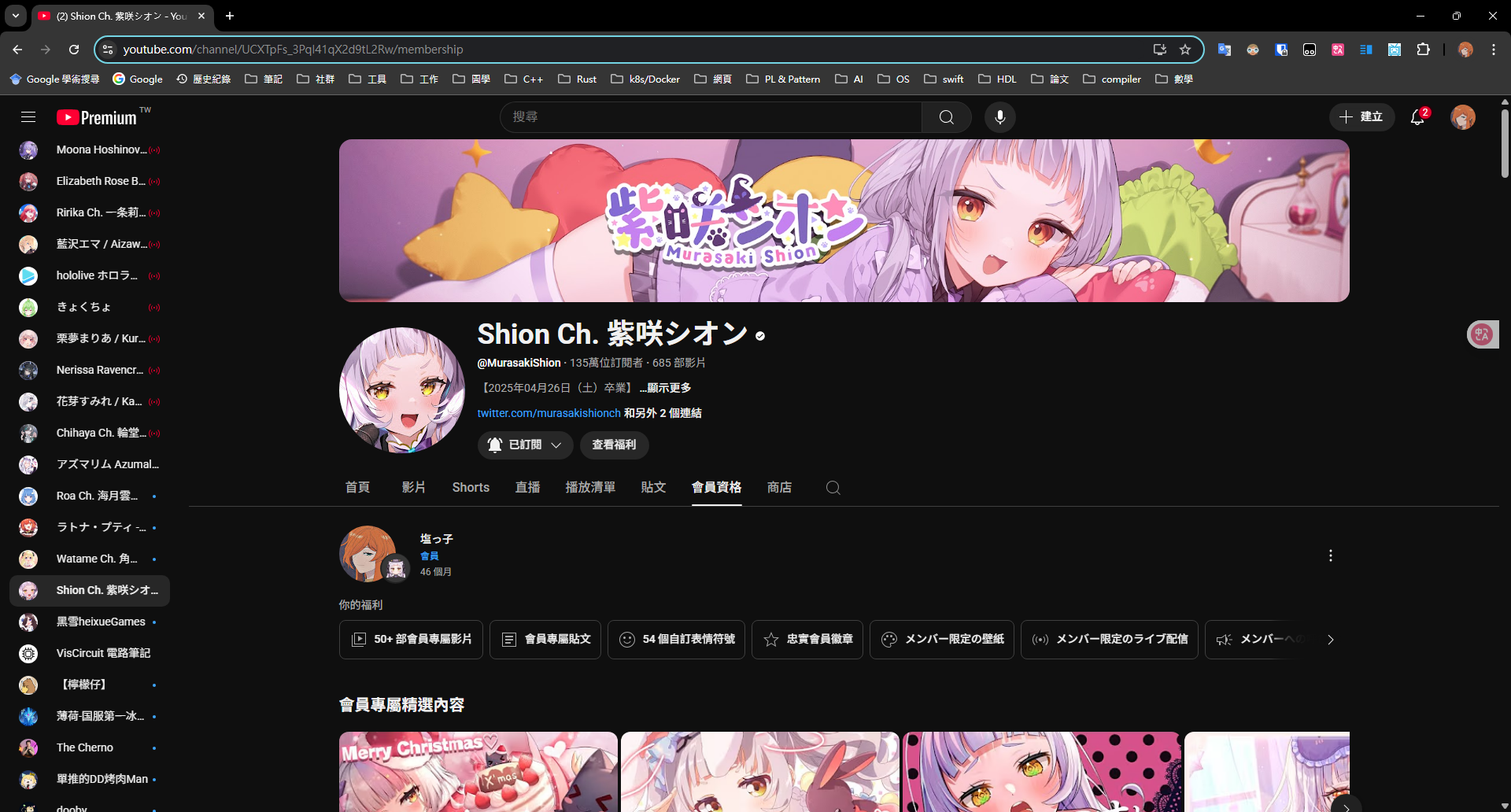Switch to the 影片 tab

pos(414,488)
